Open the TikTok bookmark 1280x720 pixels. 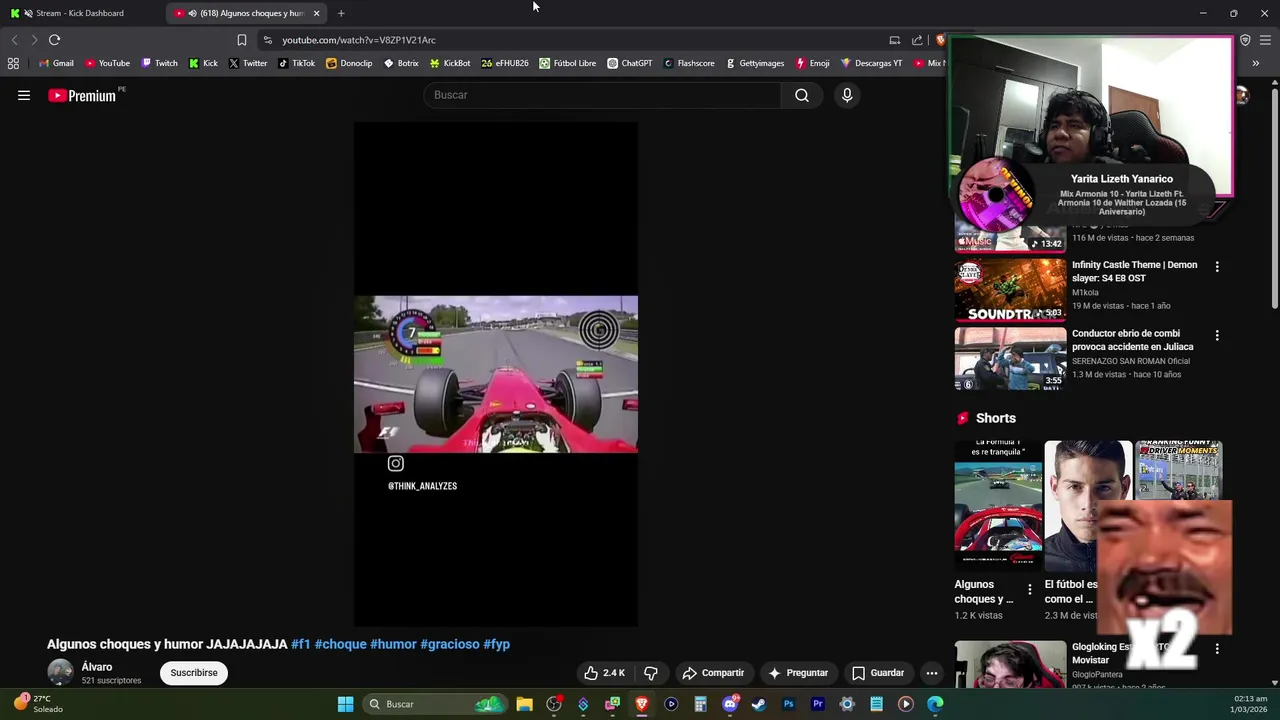297,63
